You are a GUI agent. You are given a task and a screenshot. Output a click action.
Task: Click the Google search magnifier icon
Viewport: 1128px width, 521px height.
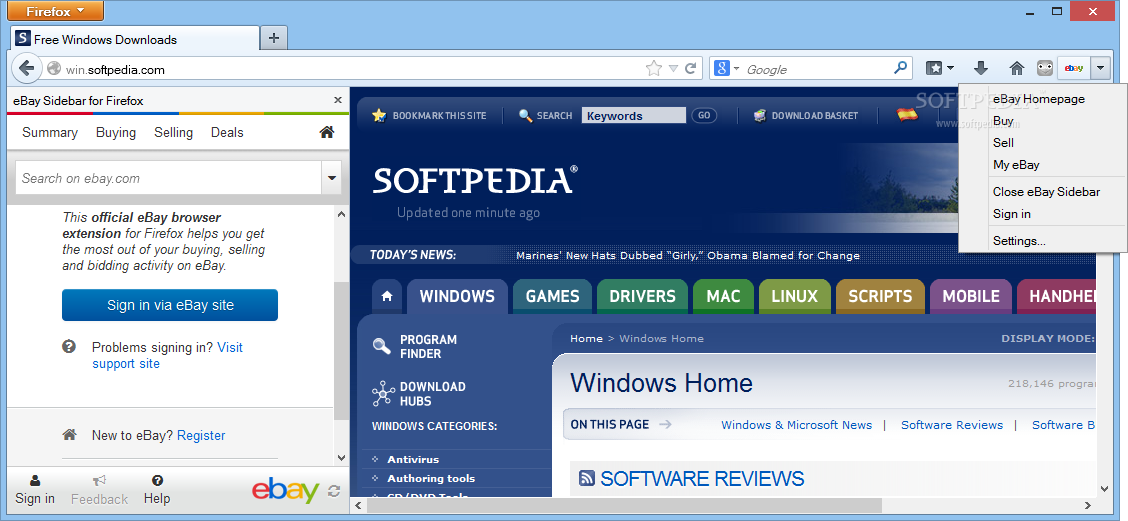[x=900, y=68]
